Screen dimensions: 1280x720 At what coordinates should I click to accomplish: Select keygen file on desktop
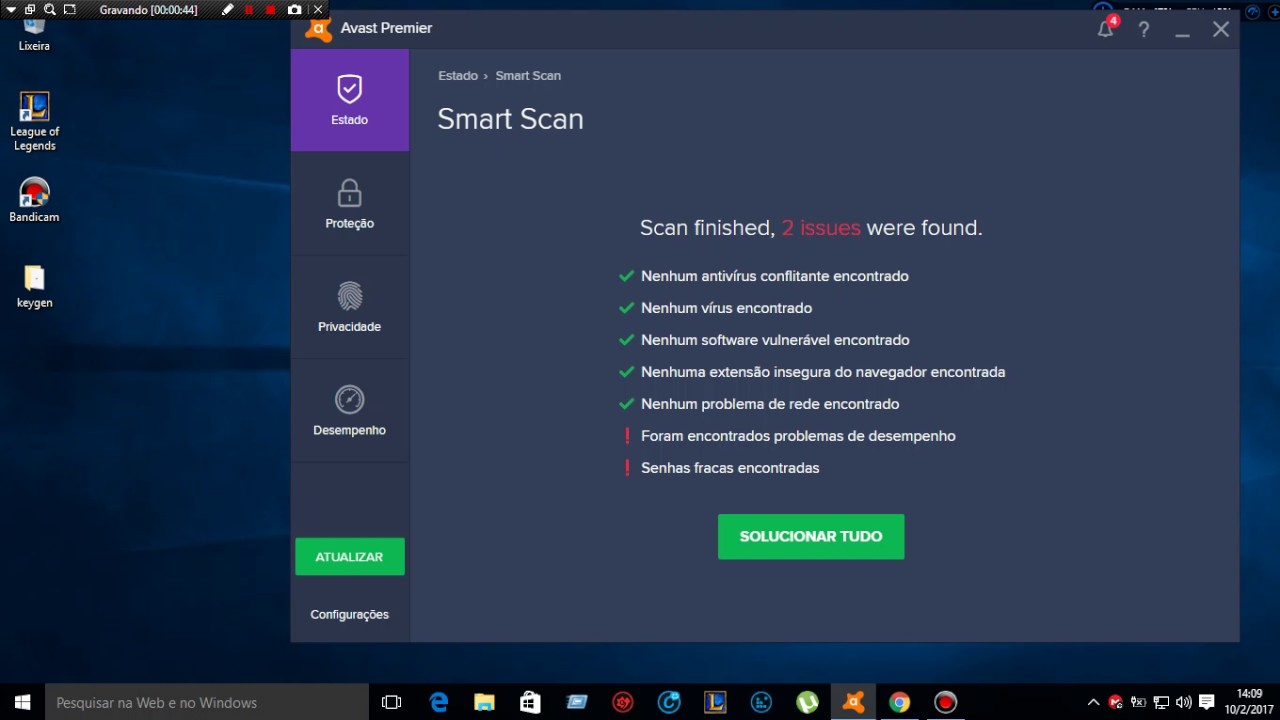point(35,286)
